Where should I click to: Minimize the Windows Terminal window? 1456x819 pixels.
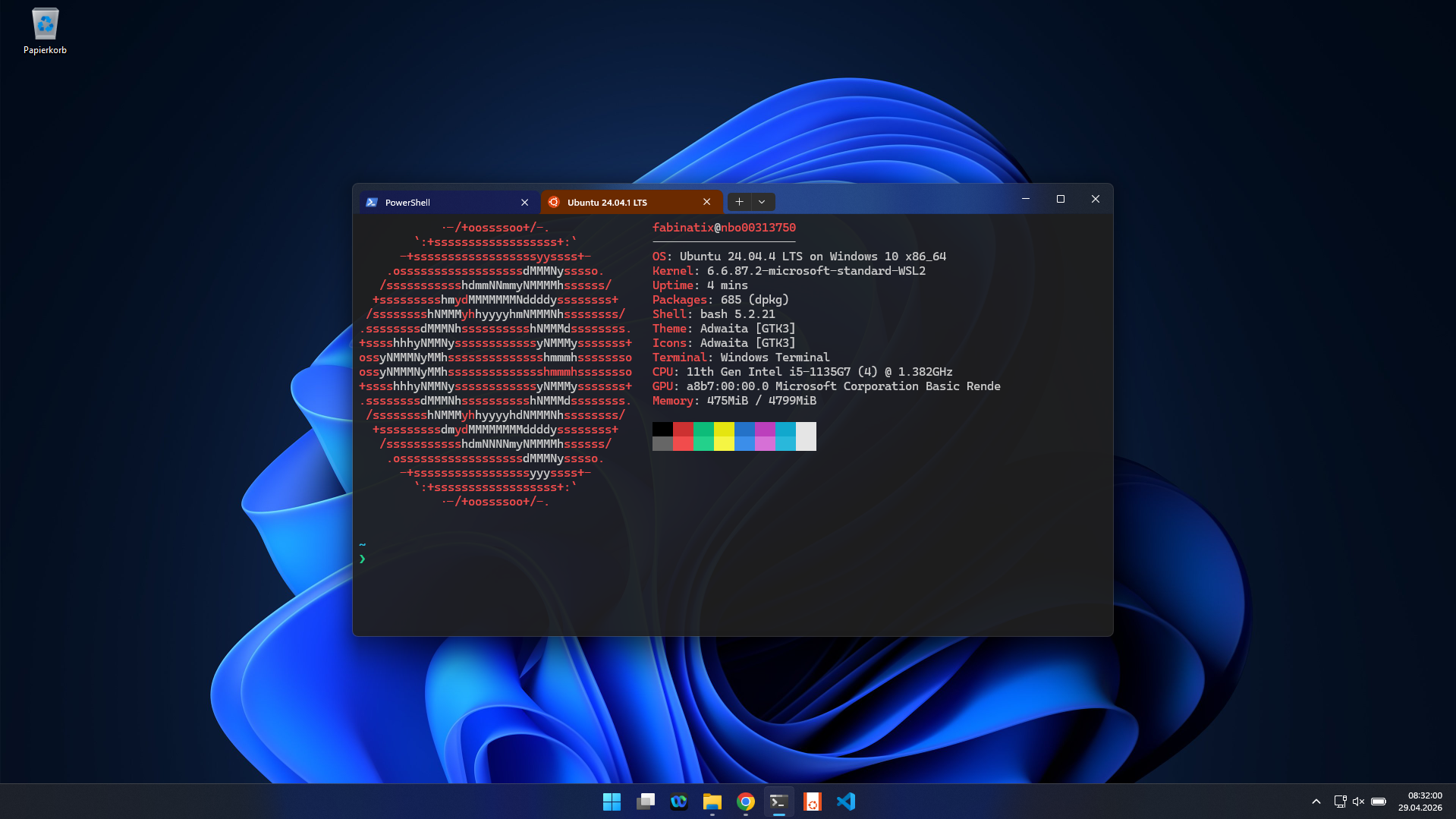pos(1026,199)
